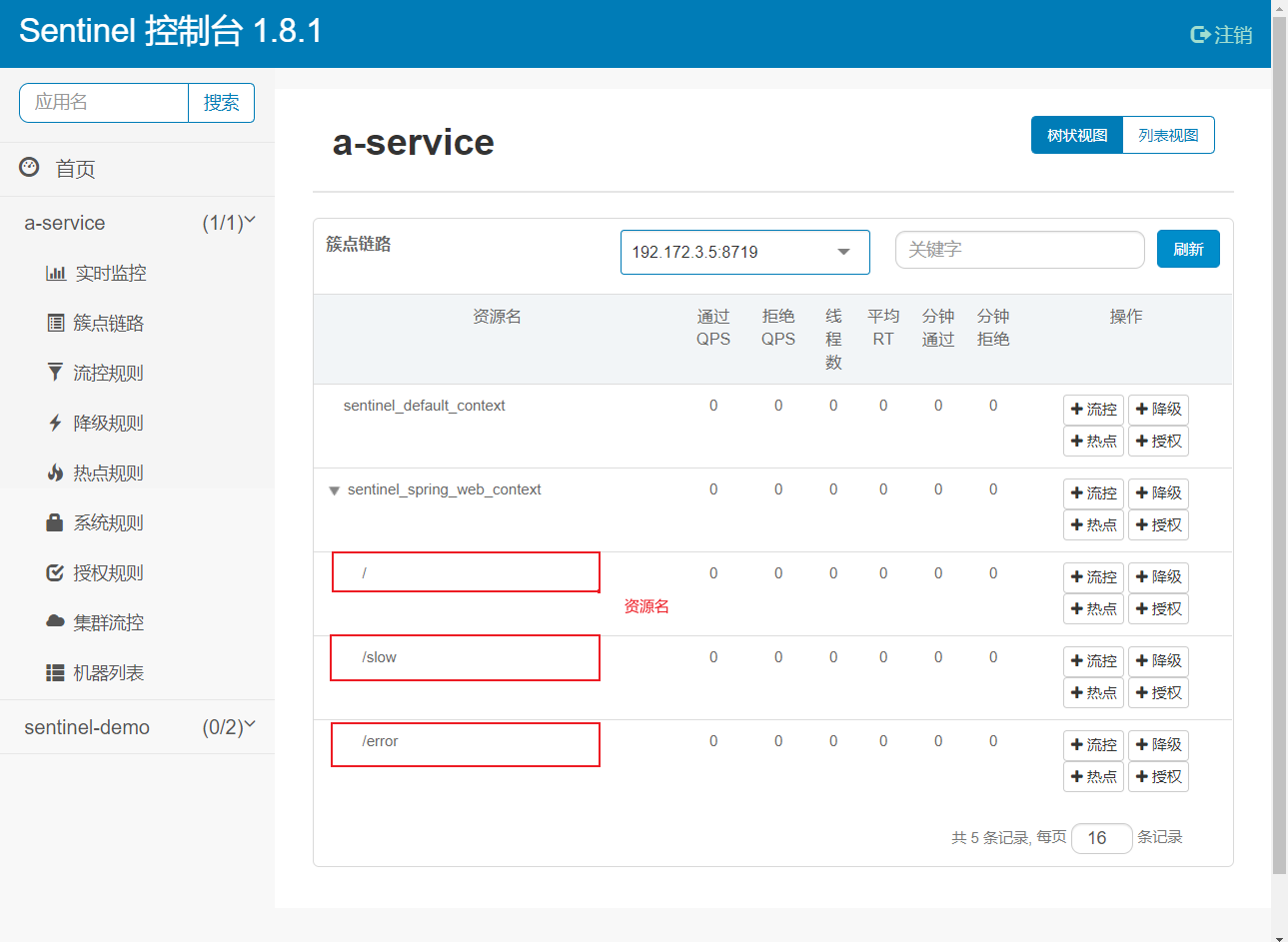Image resolution: width=1288 pixels, height=942 pixels.
Task: Collapse the sentinel_spring_web_context tree triangle
Action: (x=335, y=490)
